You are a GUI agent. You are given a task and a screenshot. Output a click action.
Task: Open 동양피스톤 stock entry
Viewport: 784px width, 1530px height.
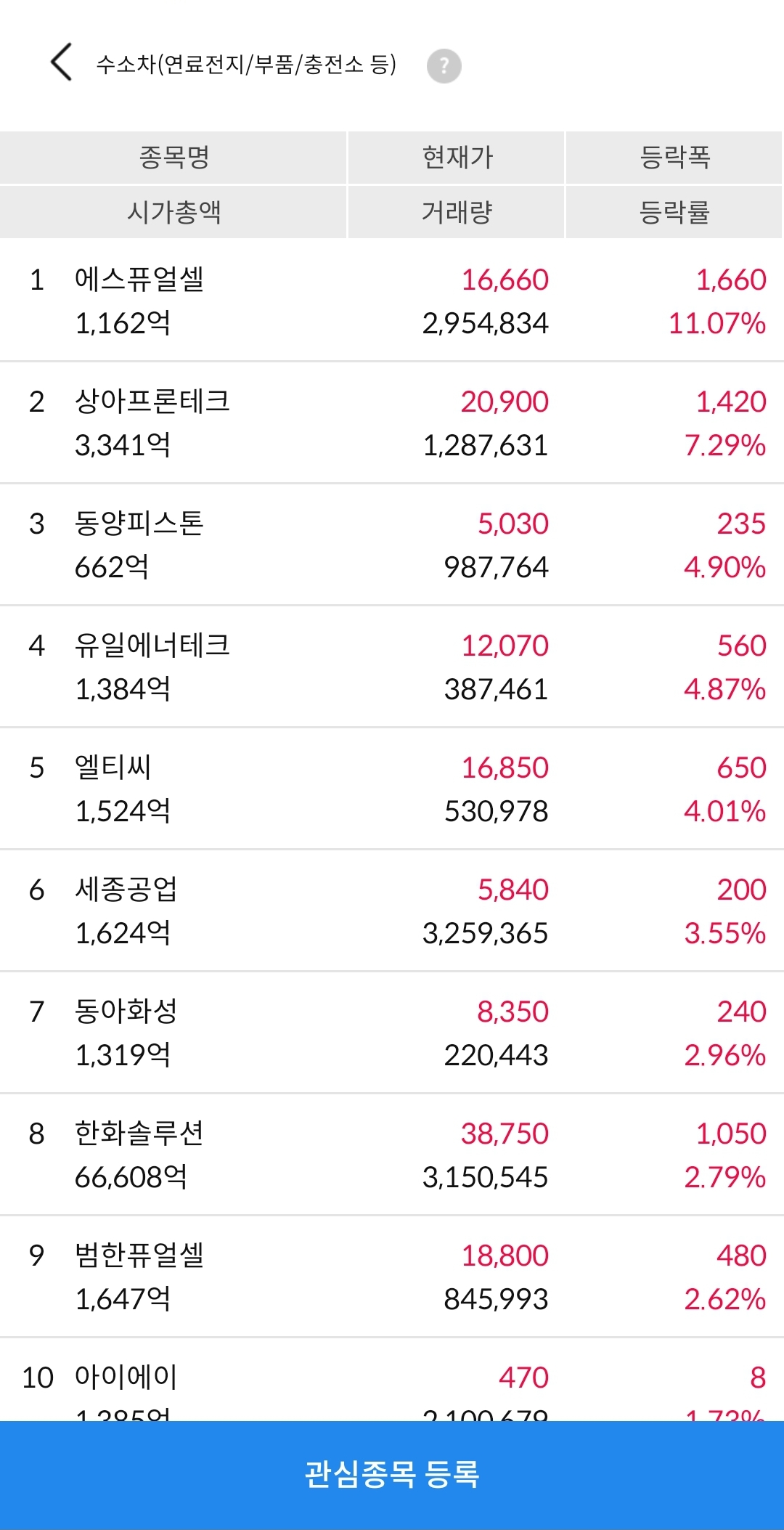click(x=392, y=545)
